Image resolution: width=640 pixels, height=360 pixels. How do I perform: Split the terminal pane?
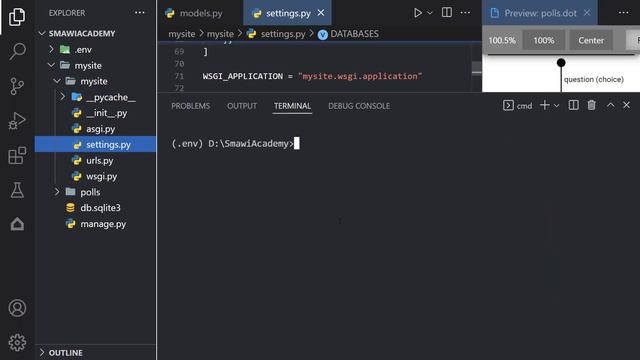coord(573,105)
